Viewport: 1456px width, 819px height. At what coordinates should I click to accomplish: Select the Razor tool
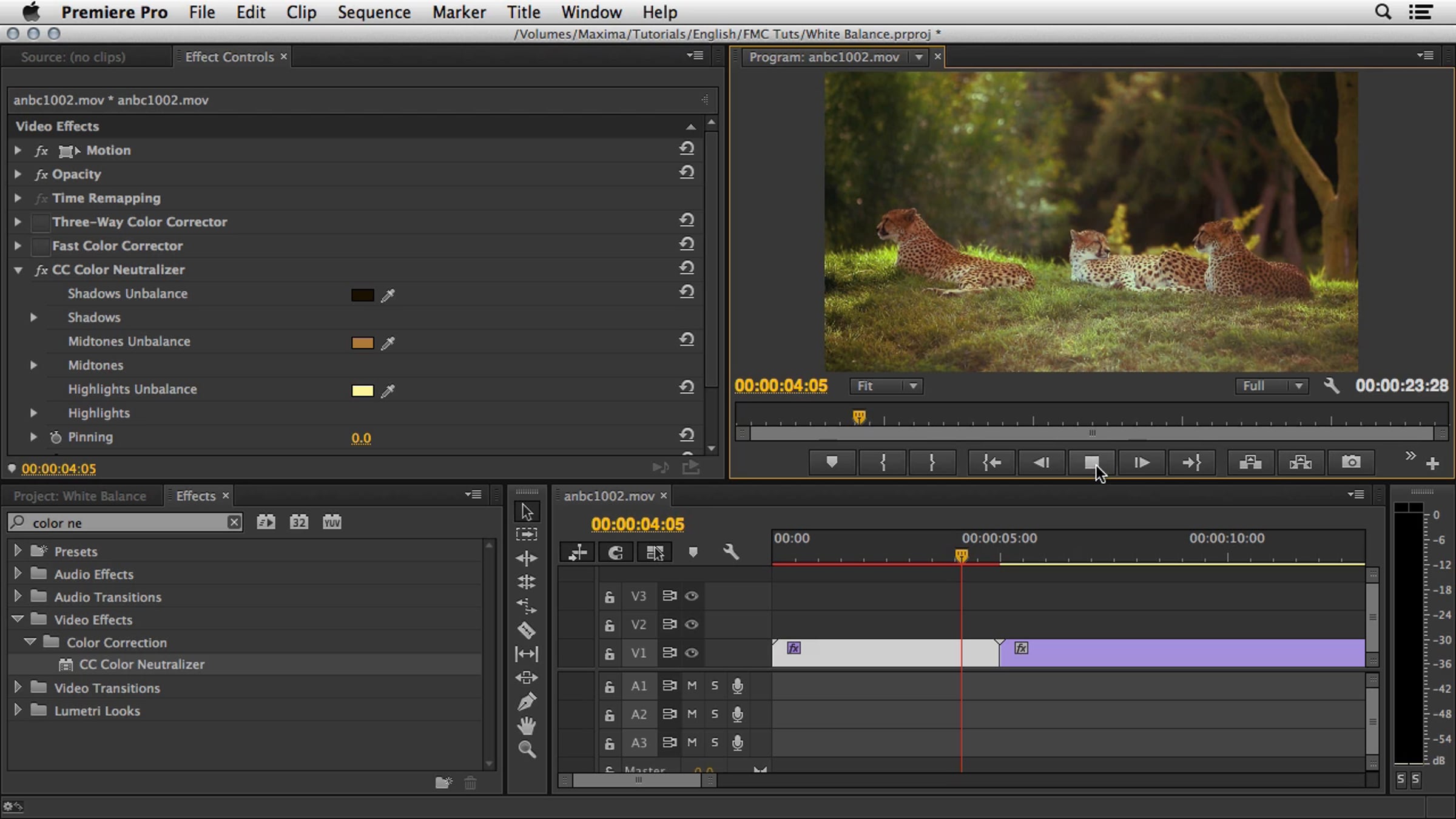[x=527, y=630]
